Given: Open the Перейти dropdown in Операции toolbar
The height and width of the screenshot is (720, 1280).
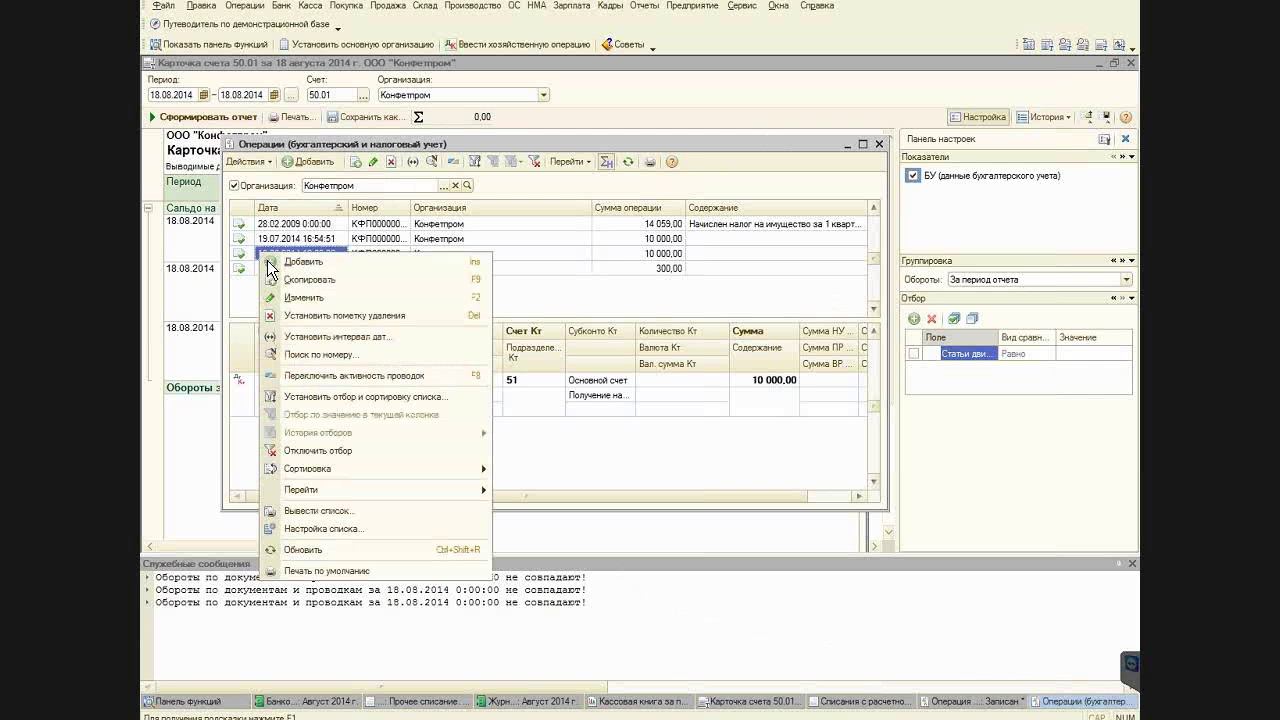Looking at the screenshot, I should [x=570, y=162].
